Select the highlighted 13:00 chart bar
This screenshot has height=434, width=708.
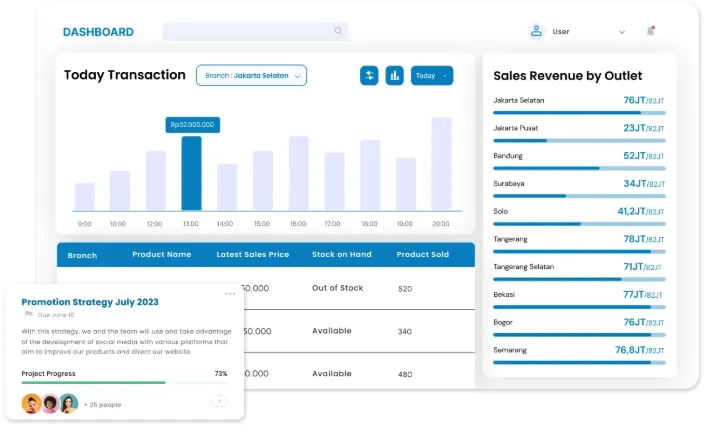pos(191,173)
